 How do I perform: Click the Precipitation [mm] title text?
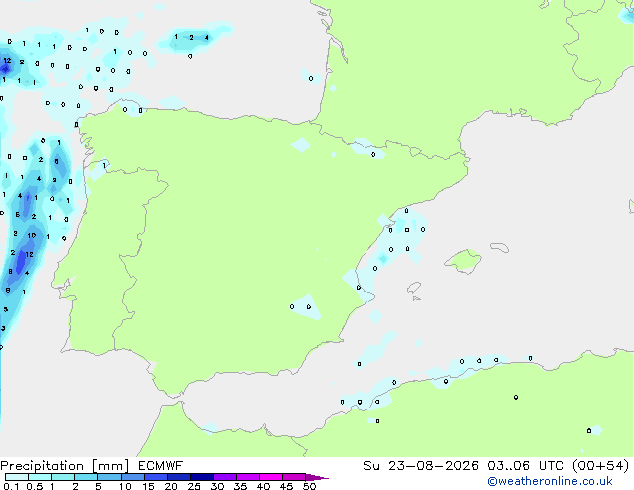tap(64, 466)
